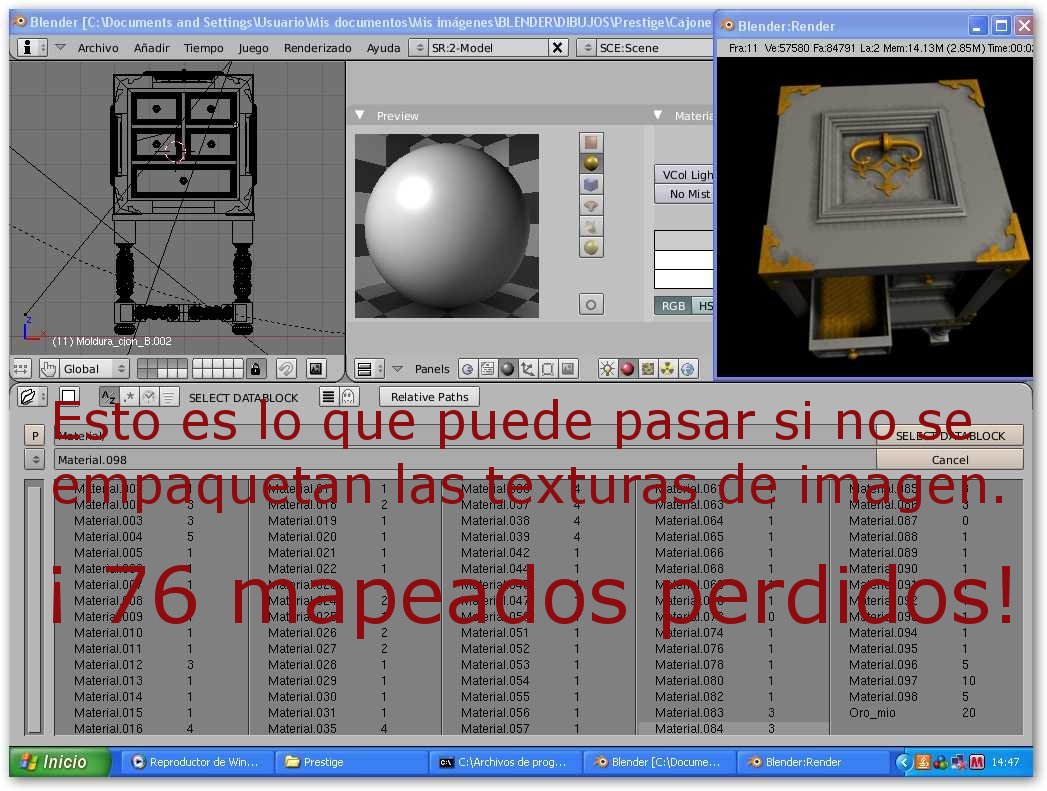Show Texture buttons icon
Screen dimensions: 1047x791
(647, 369)
